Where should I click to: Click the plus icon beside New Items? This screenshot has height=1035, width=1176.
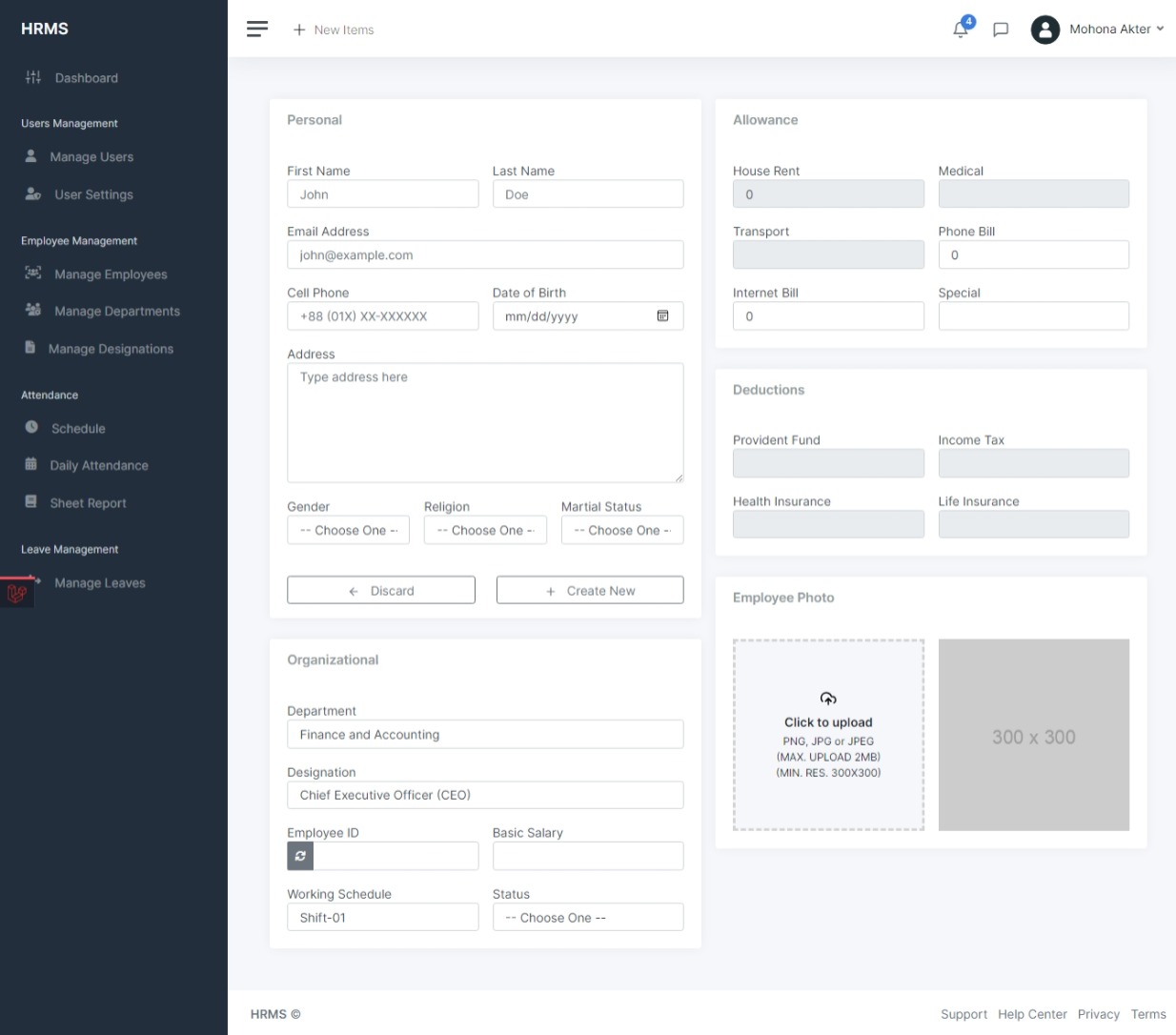(x=299, y=30)
